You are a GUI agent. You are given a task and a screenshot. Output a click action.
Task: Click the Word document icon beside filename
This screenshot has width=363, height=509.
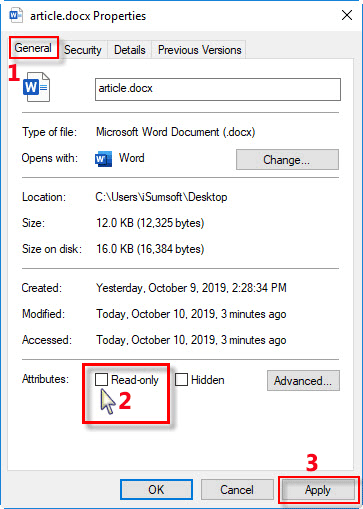pyautogui.click(x=36, y=87)
